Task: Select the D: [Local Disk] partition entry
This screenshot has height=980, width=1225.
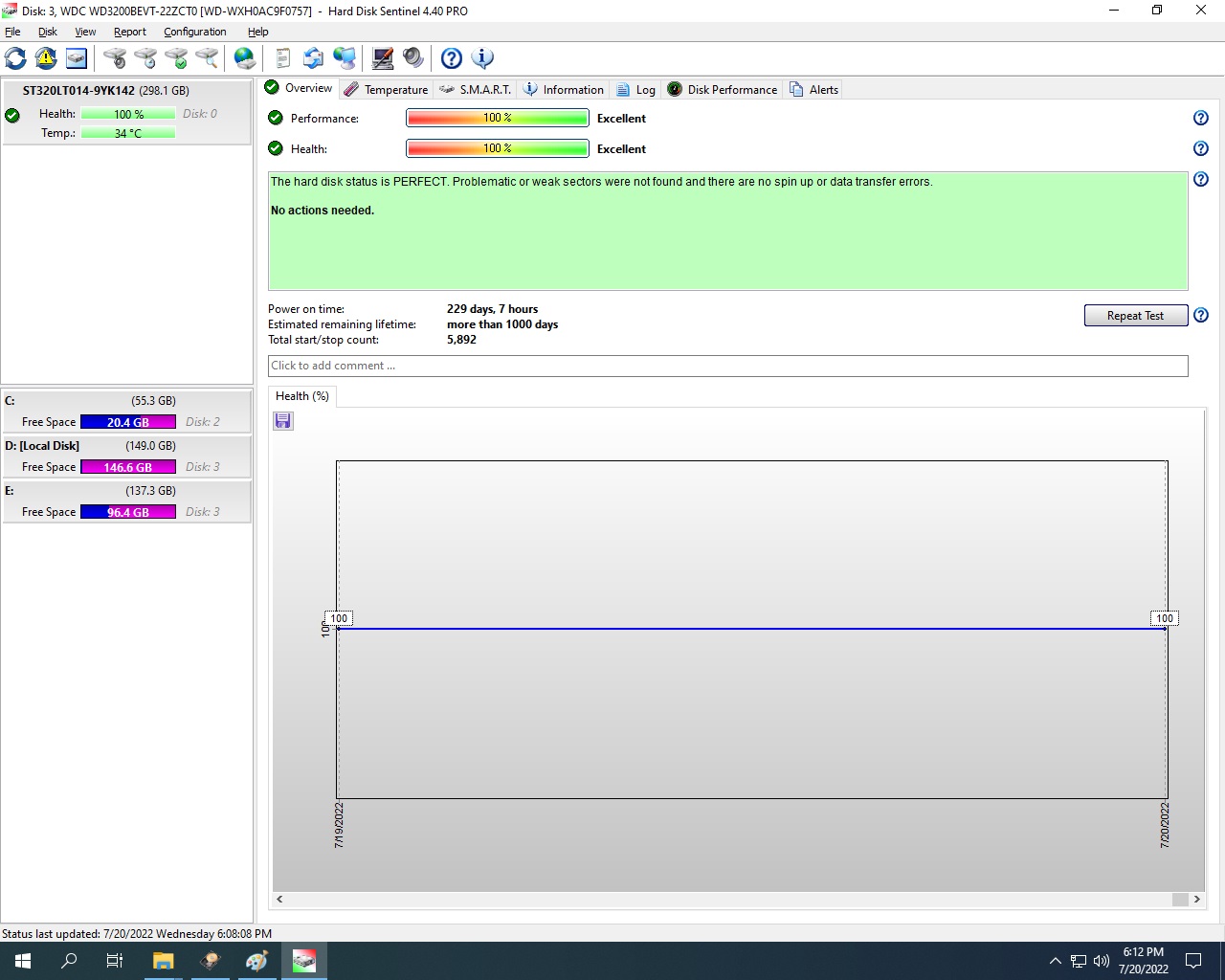Action: (126, 456)
